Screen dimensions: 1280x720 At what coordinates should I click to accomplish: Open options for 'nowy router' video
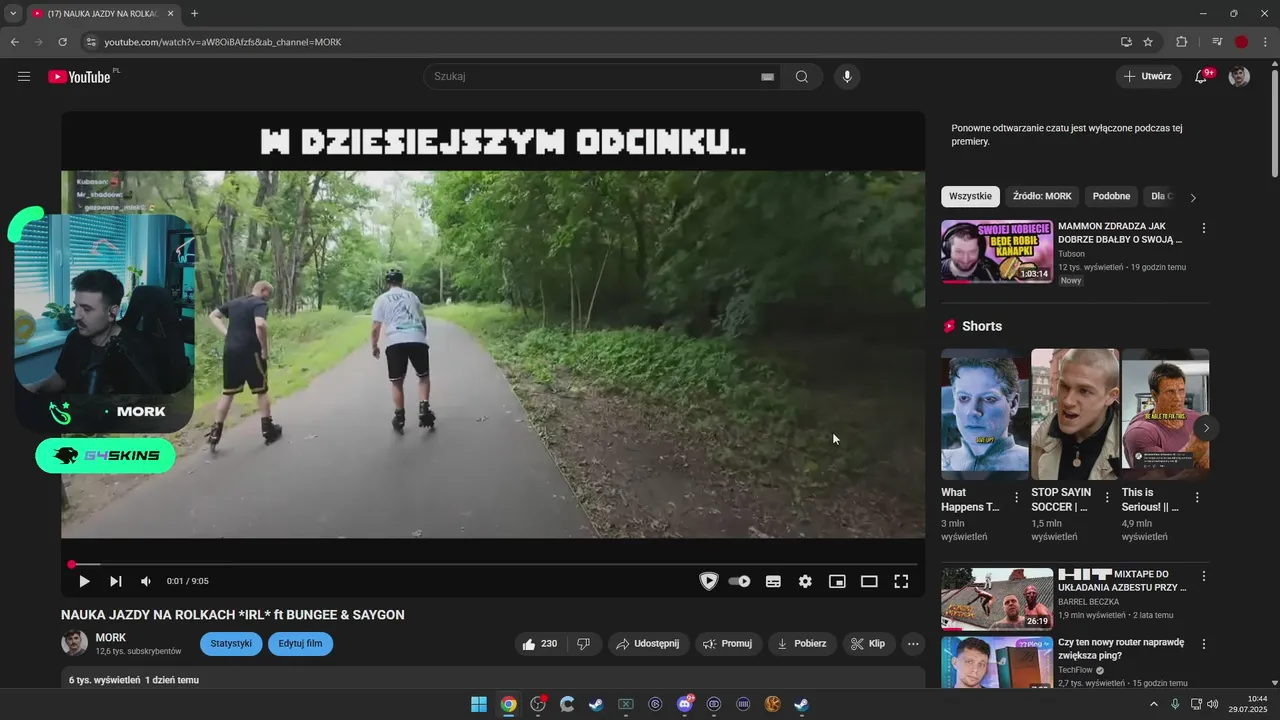click(x=1204, y=645)
